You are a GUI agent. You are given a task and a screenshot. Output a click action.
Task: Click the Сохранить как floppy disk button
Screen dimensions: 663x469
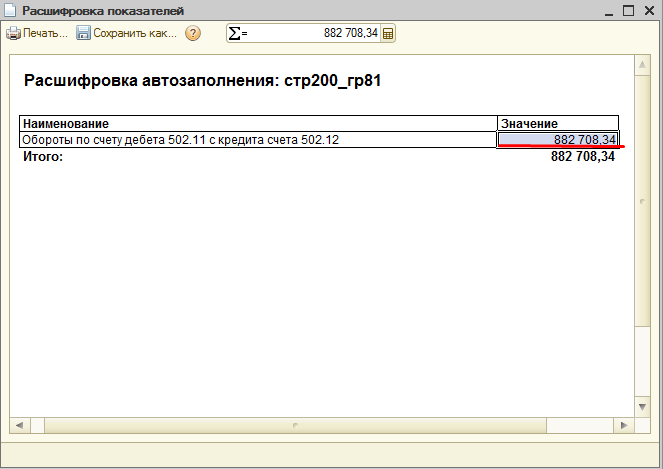pyautogui.click(x=127, y=33)
